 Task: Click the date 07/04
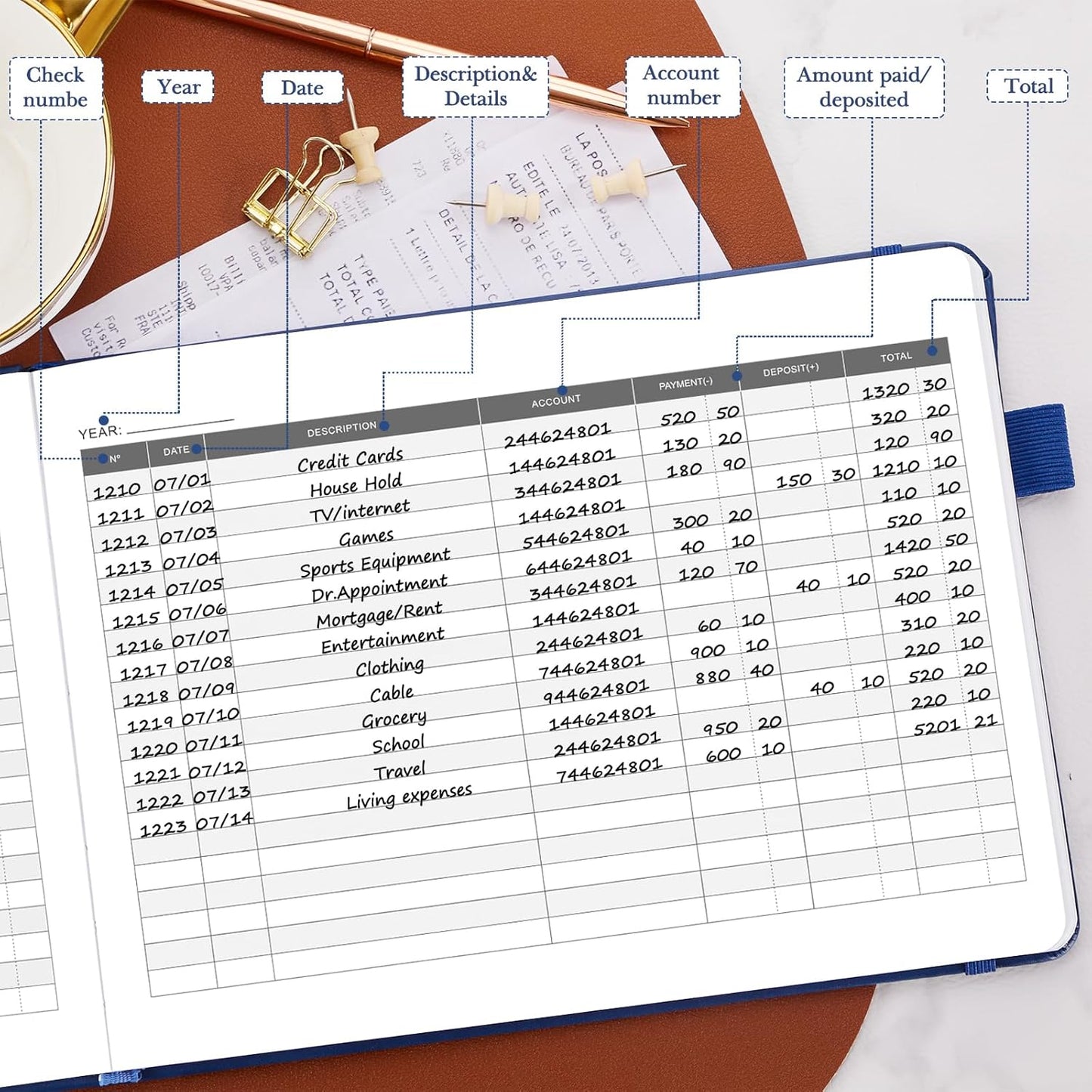[191, 561]
